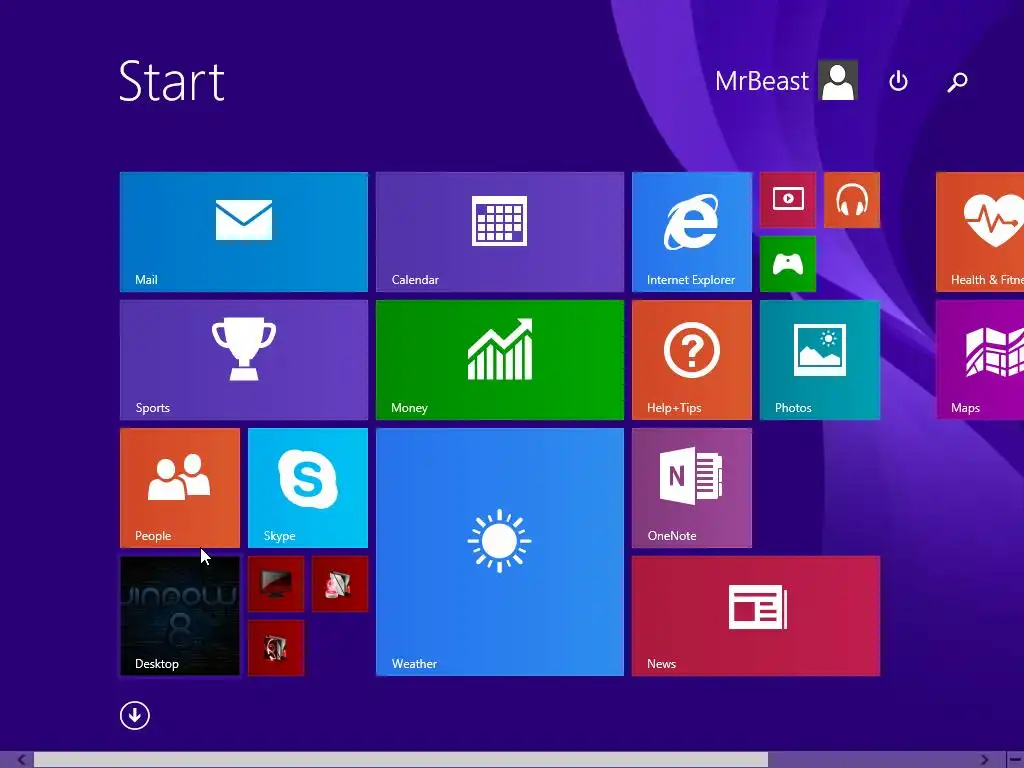This screenshot has width=1024, height=768.
Task: Launch Internet Explorer tile
Action: (x=692, y=232)
